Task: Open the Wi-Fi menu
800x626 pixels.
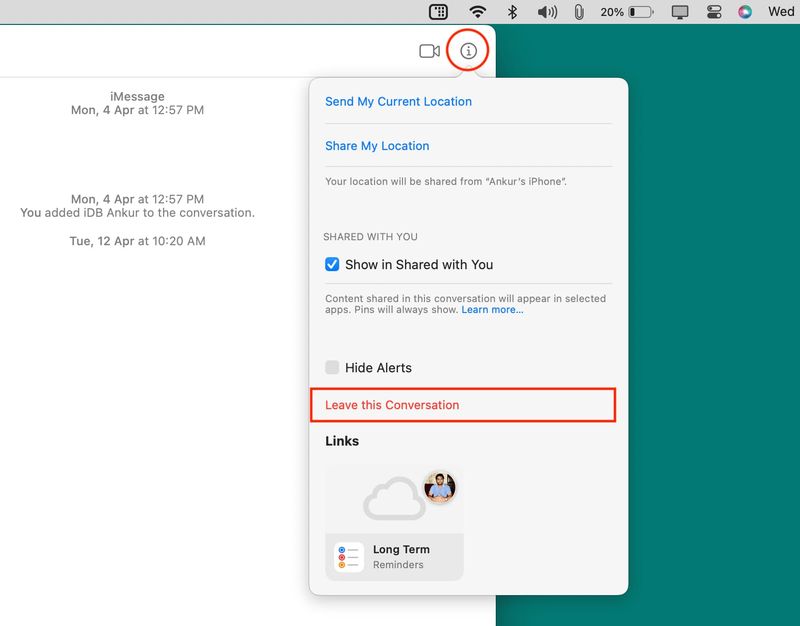Action: click(477, 12)
